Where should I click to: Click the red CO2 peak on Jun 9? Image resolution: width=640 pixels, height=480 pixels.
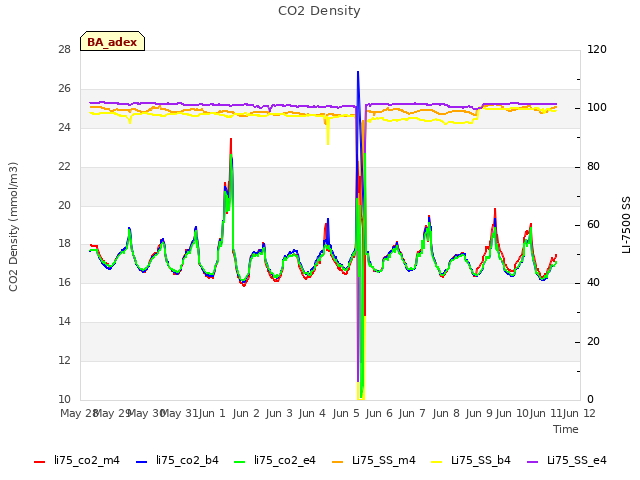click(x=495, y=209)
